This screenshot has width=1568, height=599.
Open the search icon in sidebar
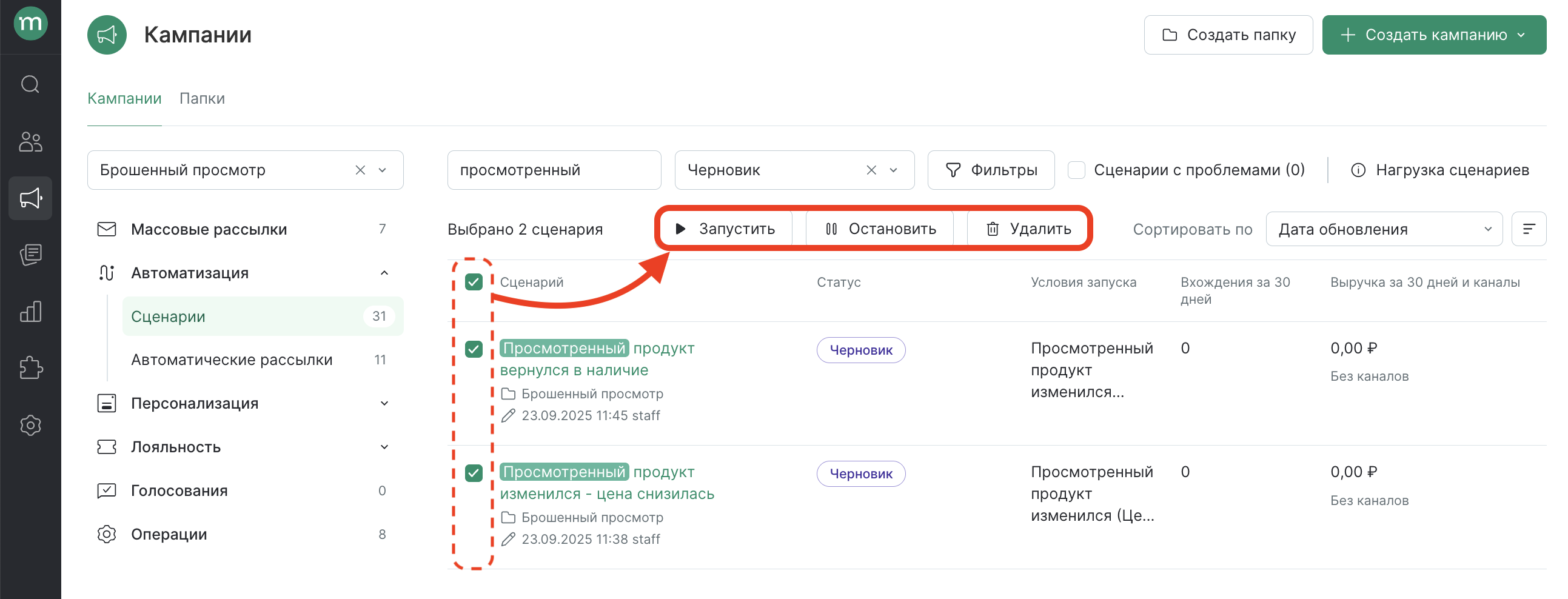30,85
